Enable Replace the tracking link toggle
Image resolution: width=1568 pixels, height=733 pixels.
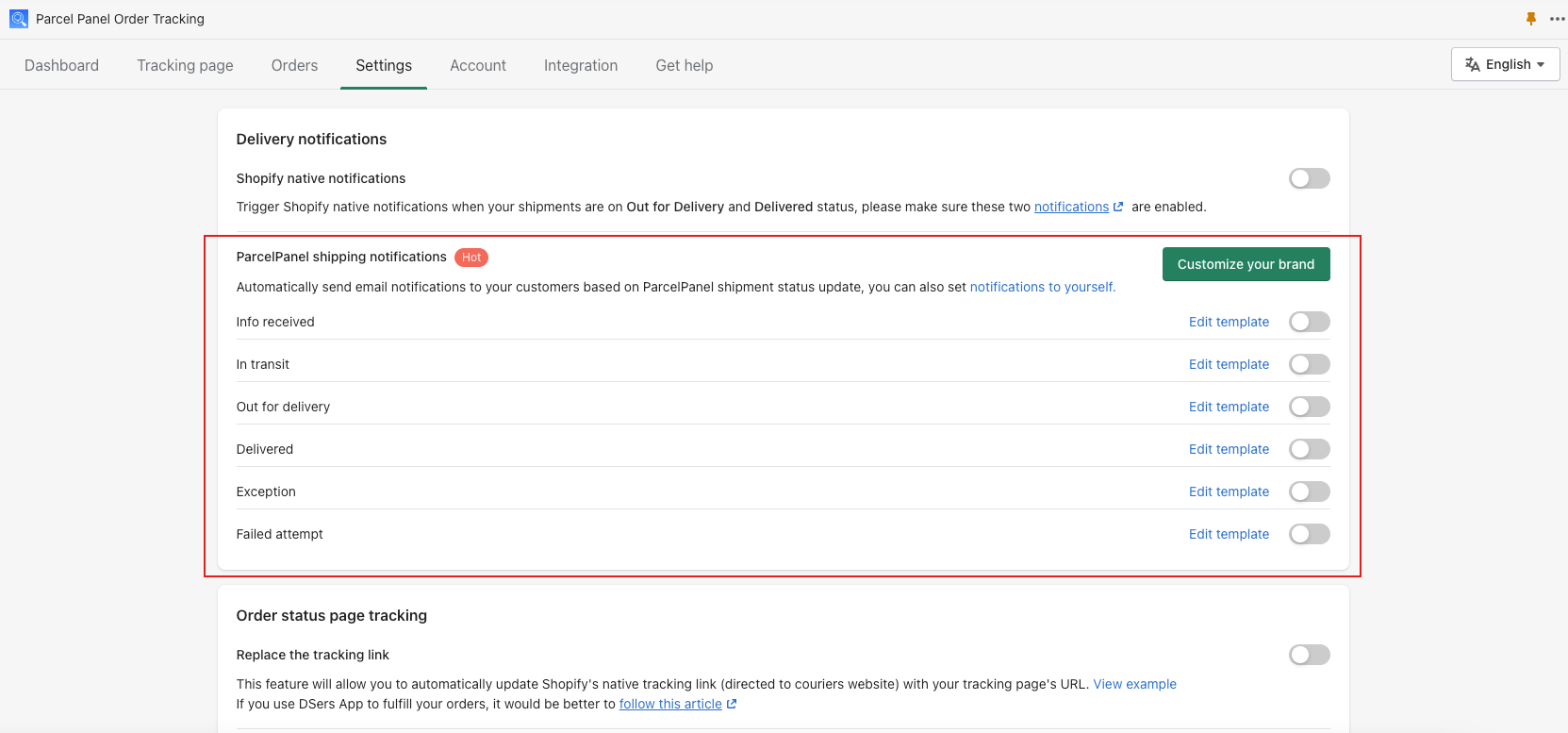tap(1309, 655)
